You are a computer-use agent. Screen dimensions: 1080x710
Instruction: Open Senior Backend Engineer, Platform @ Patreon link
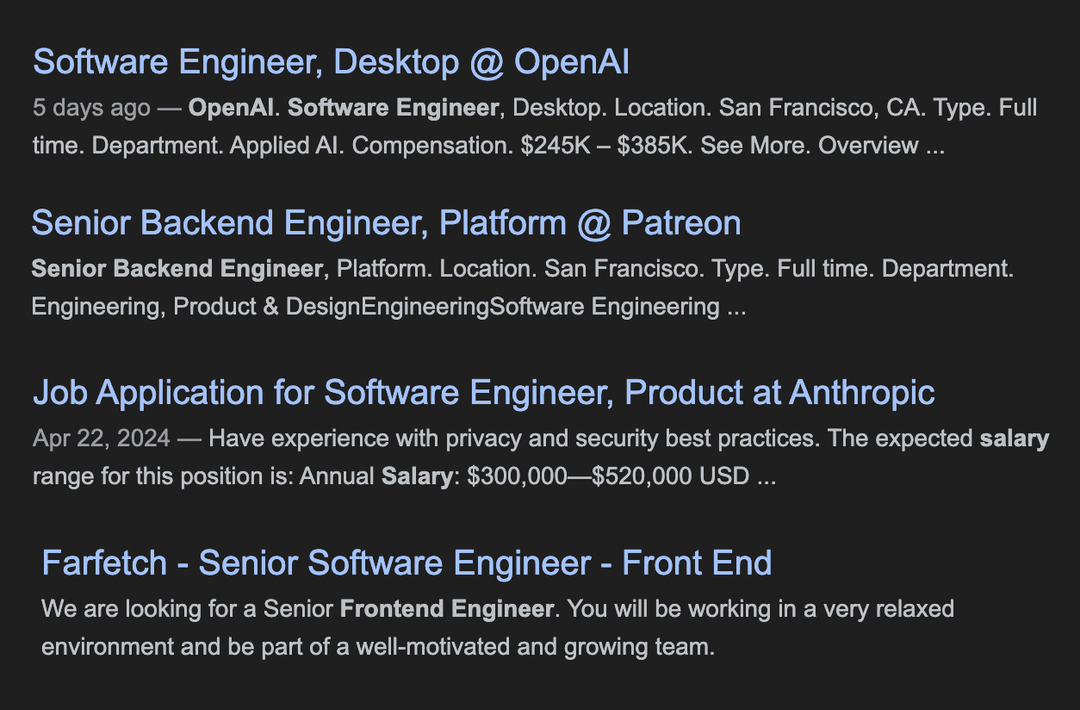tap(386, 222)
